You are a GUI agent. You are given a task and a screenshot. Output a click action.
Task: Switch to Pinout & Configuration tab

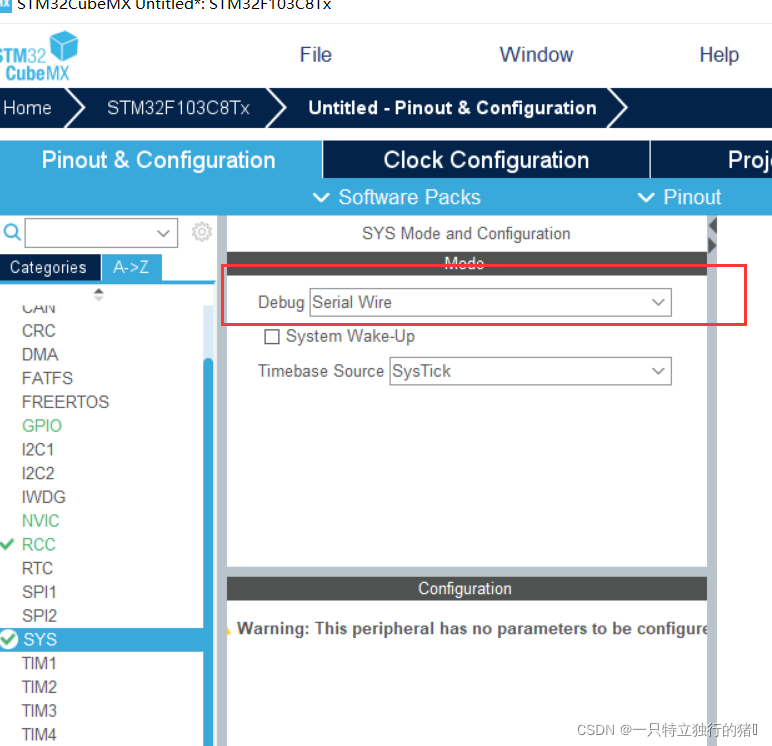pos(159,160)
